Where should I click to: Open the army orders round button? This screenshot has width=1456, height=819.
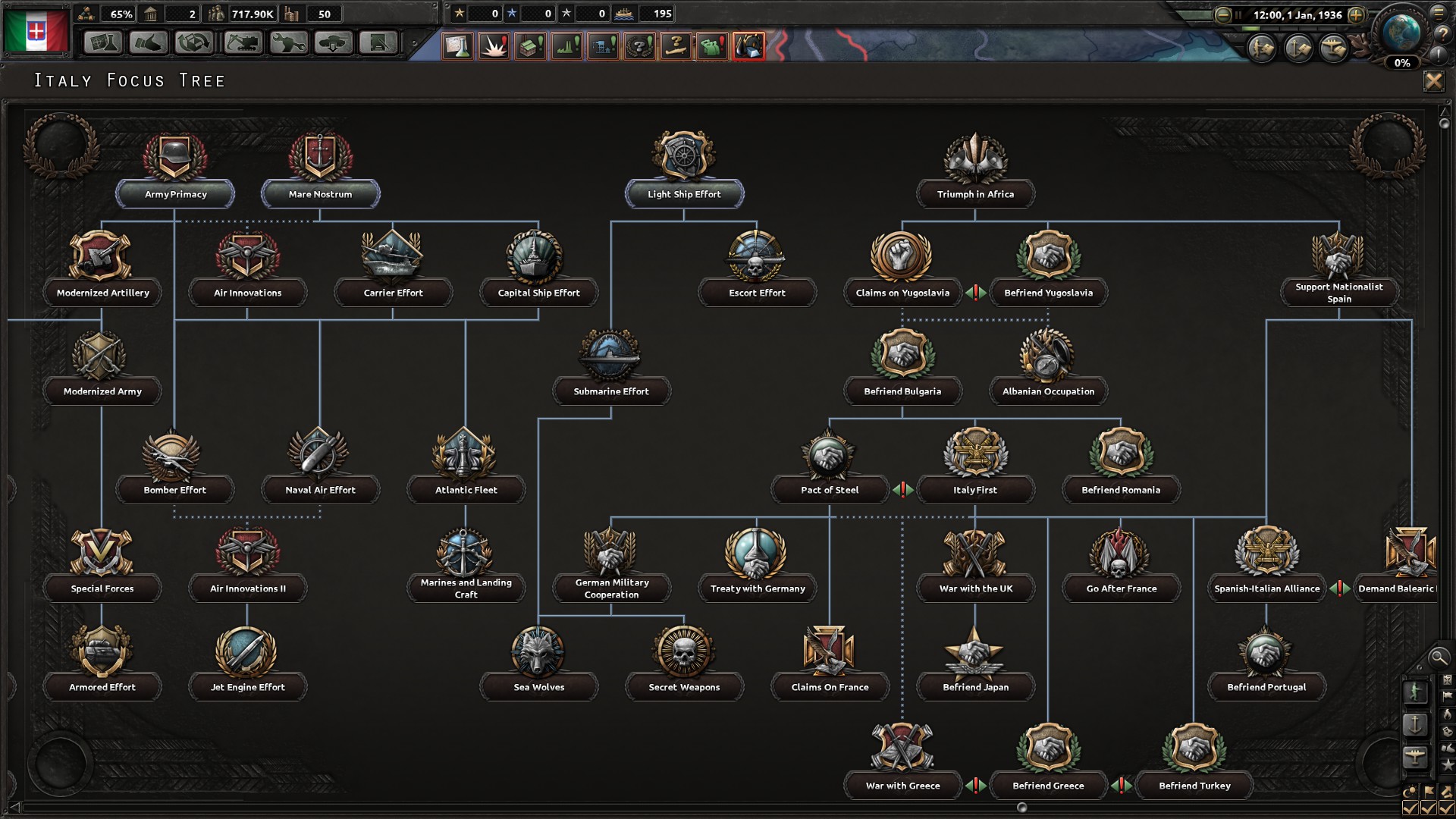[1263, 49]
